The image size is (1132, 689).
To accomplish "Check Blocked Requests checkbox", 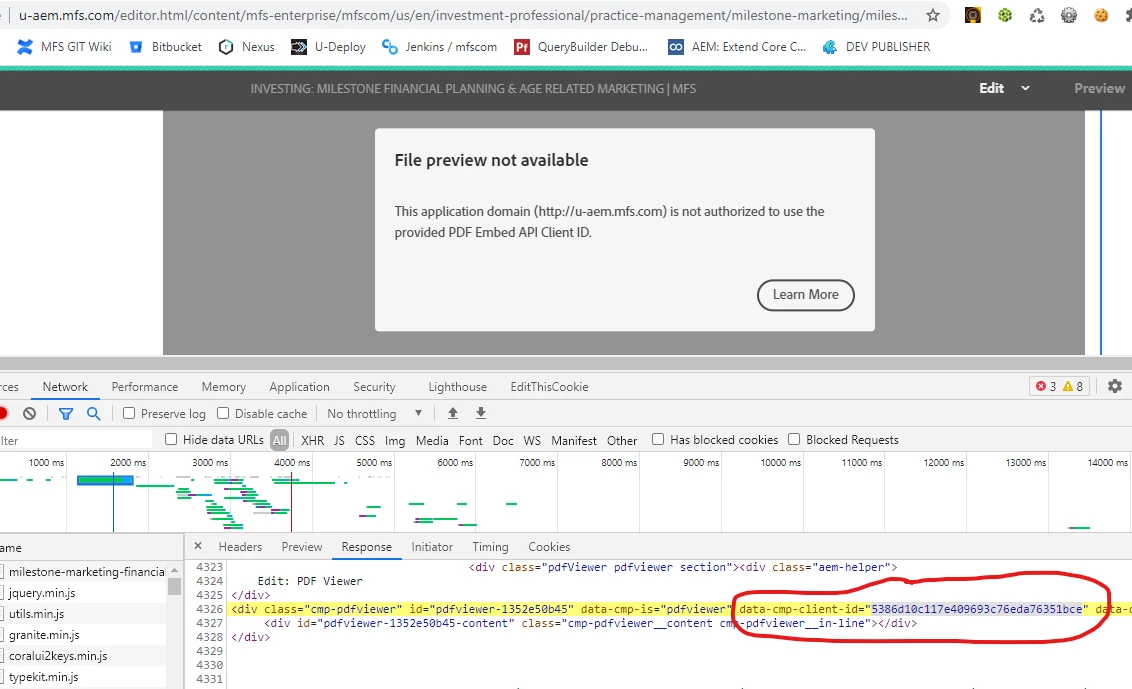I will 794,440.
